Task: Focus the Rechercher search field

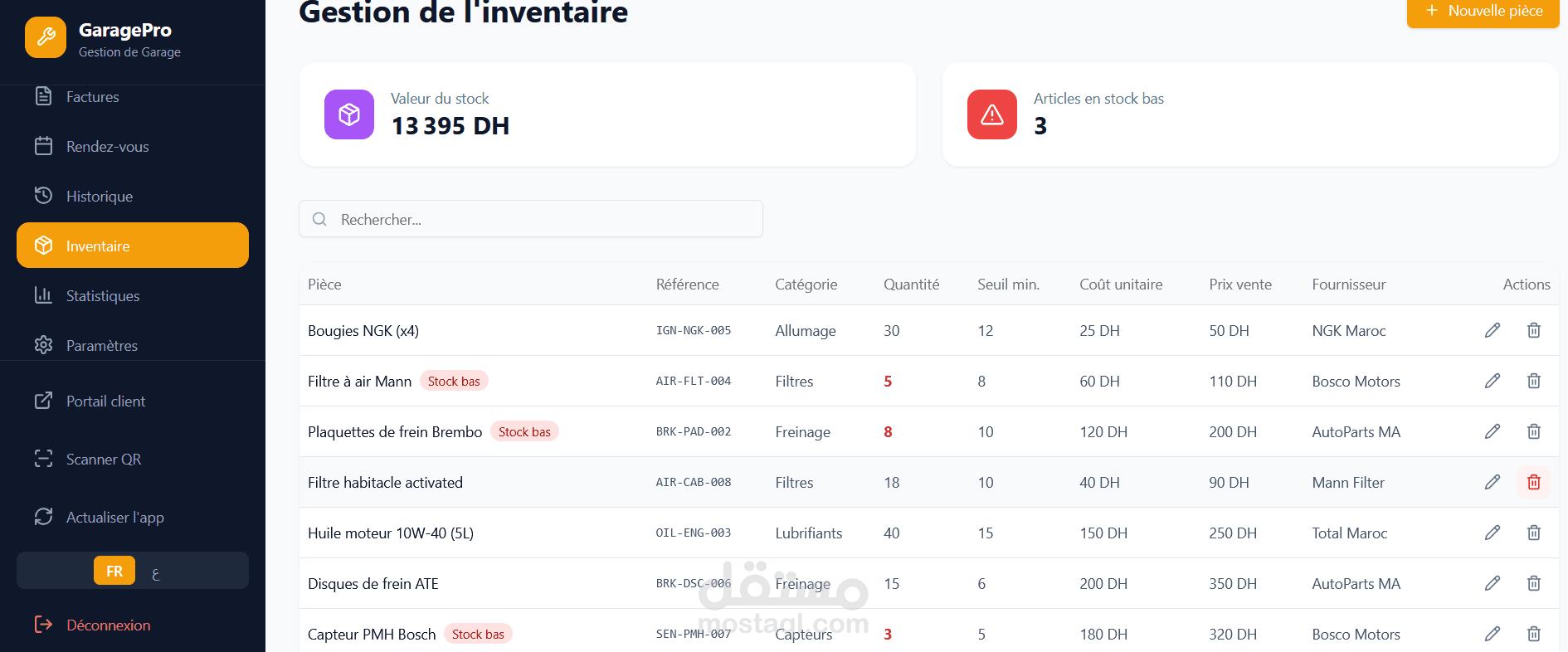Action: coord(531,219)
